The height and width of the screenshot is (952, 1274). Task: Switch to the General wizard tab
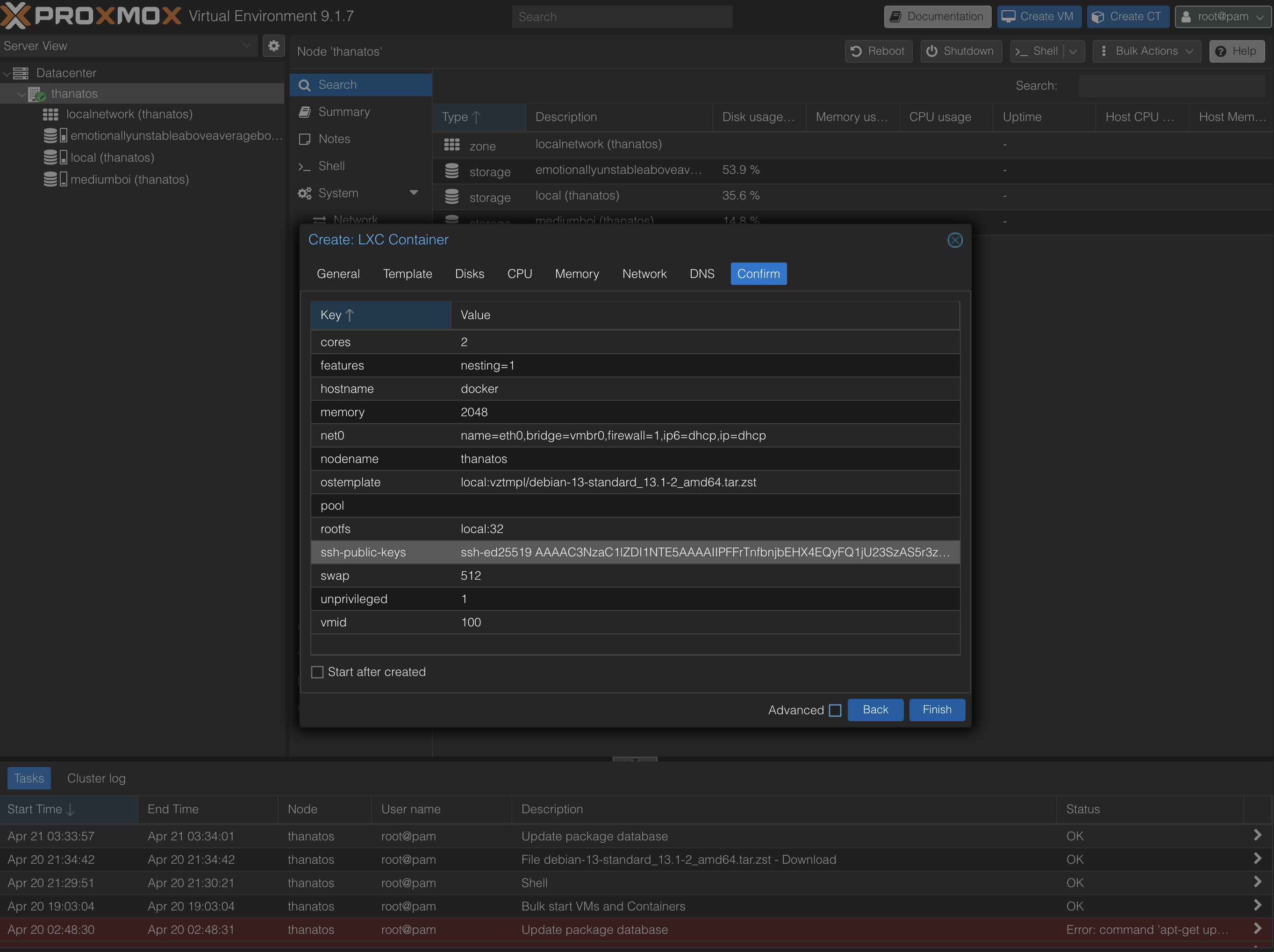338,274
